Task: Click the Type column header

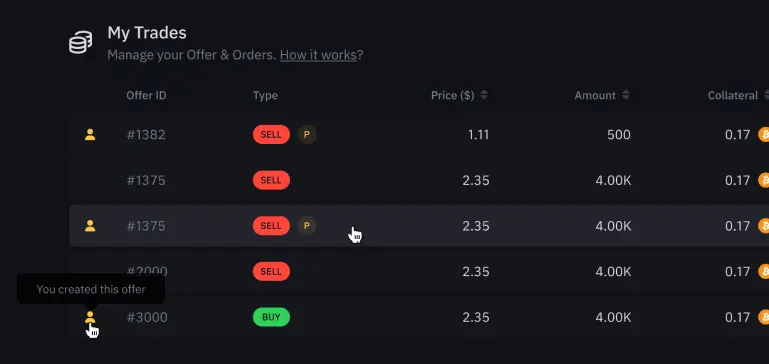Action: click(x=265, y=95)
